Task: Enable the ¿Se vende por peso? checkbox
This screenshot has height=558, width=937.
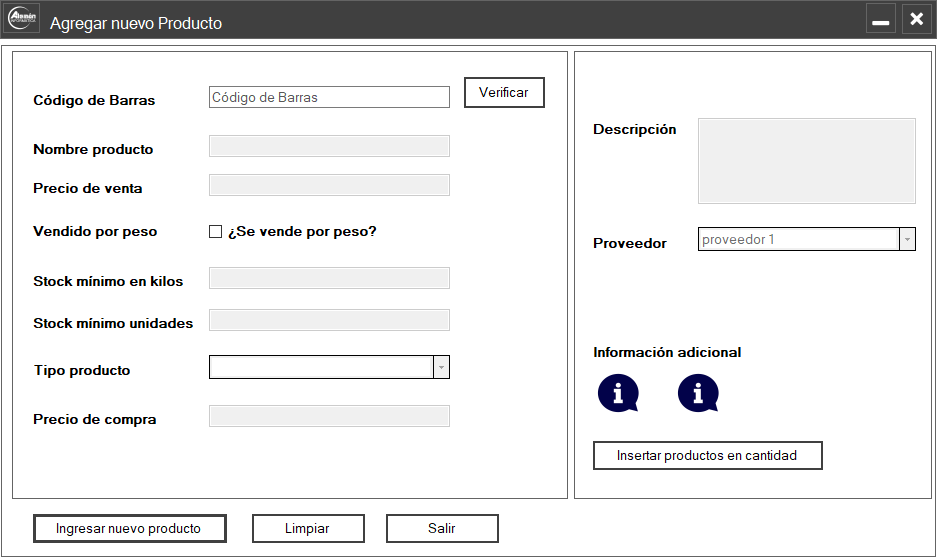Action: tap(215, 232)
